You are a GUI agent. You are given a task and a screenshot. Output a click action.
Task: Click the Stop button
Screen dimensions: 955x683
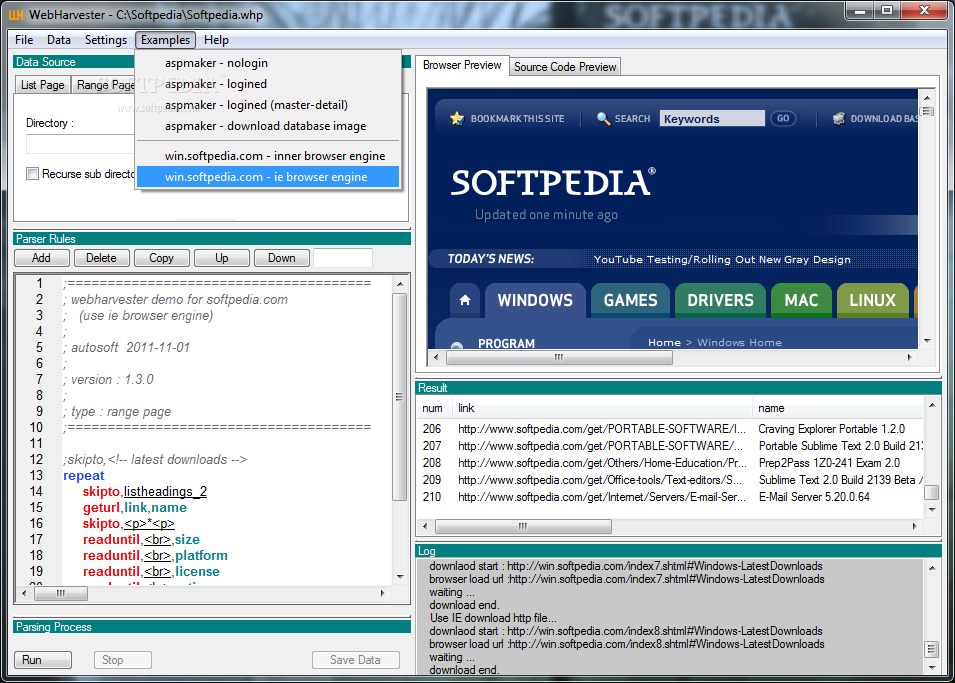(122, 660)
